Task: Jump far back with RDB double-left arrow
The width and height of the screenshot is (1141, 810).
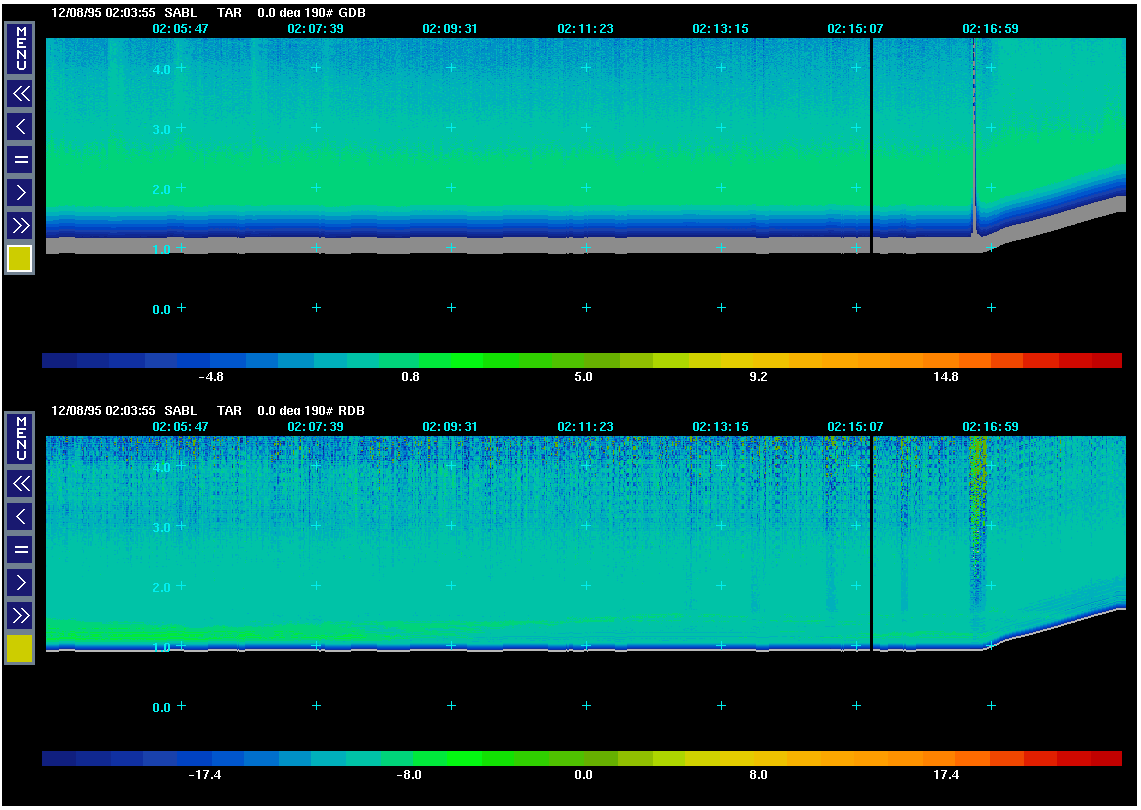Action: click(x=20, y=484)
